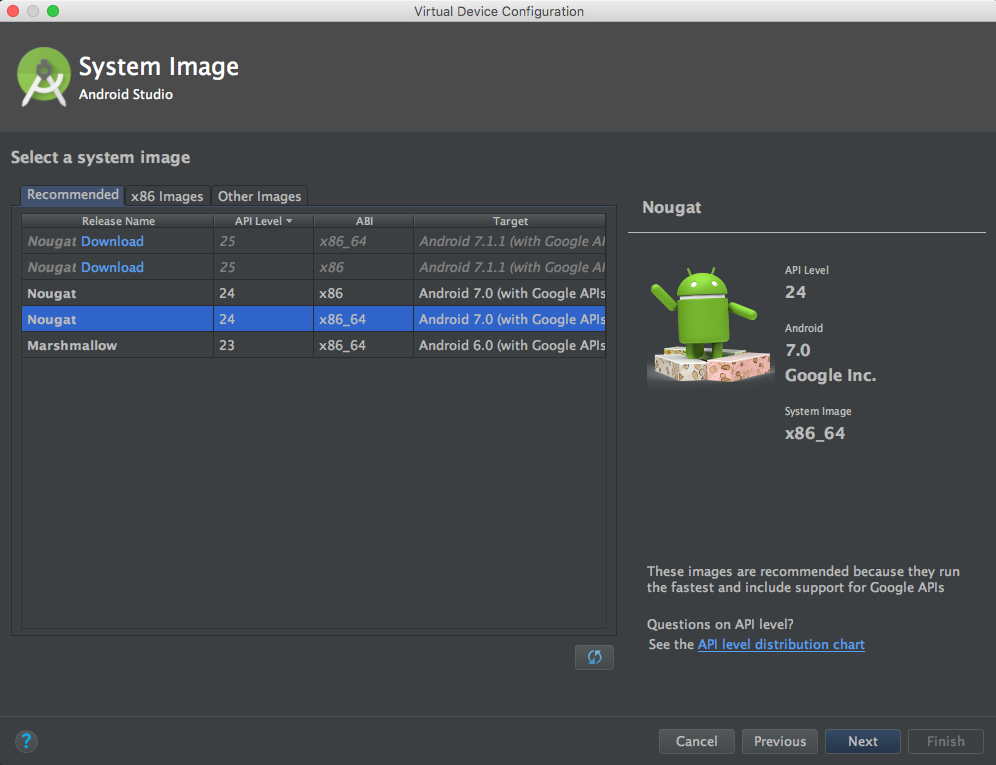
Task: Click the Finish button
Action: [946, 741]
